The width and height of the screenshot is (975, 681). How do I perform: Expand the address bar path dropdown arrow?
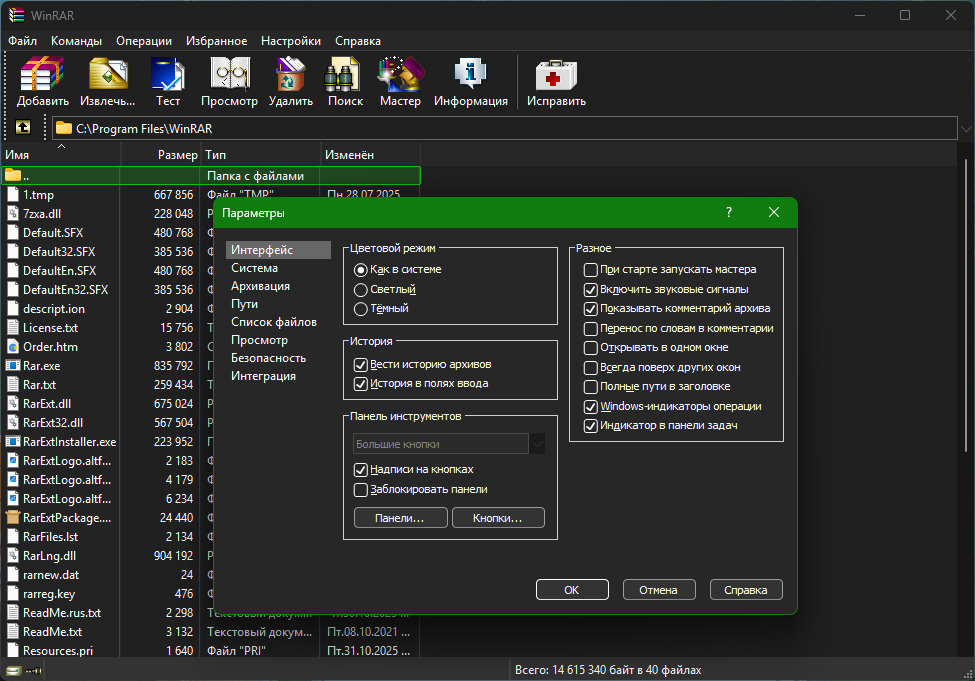click(965, 129)
